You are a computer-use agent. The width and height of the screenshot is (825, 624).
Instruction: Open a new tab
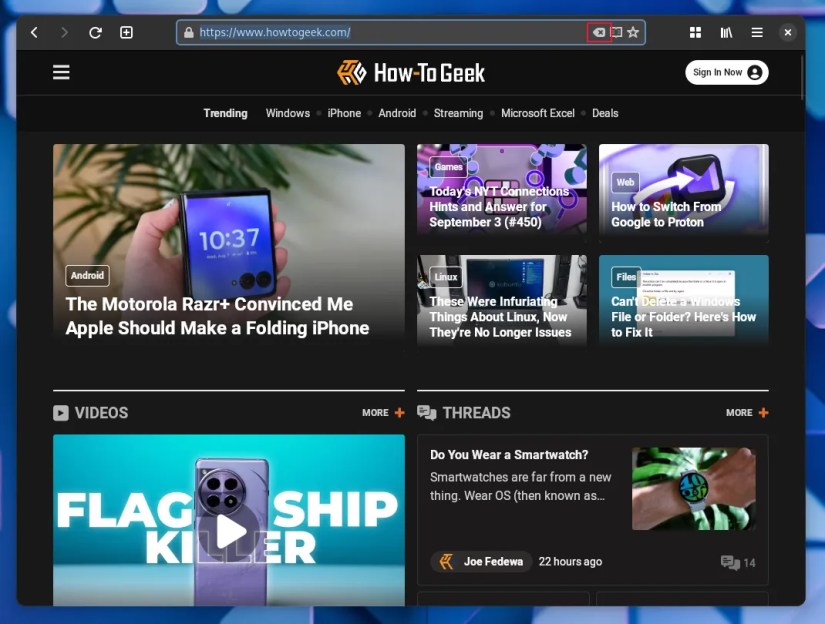(x=126, y=33)
